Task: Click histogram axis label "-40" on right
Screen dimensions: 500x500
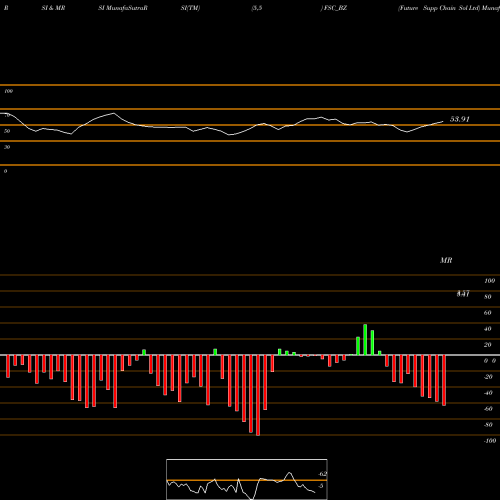Action: (488, 393)
